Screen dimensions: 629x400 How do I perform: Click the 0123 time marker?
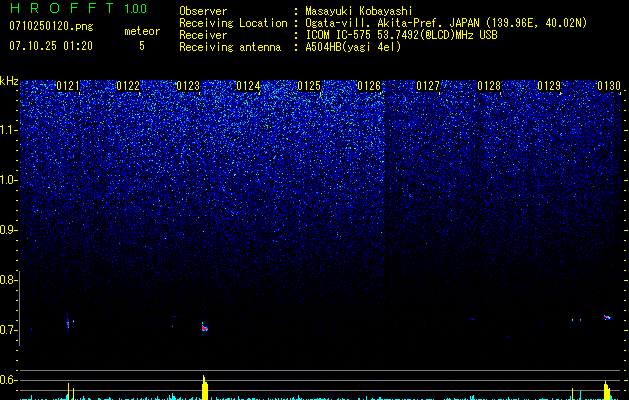188,86
